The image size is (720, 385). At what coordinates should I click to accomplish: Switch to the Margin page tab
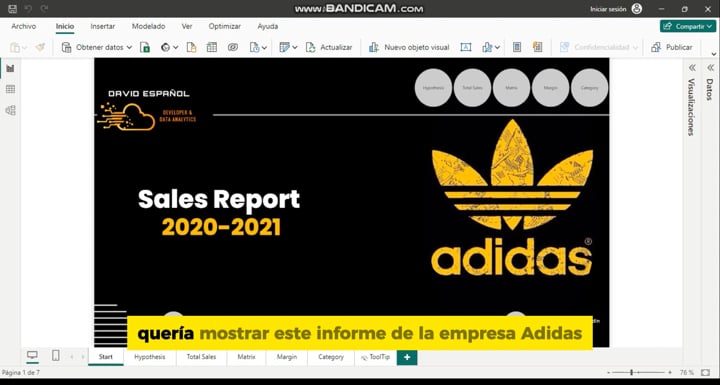[x=287, y=357]
